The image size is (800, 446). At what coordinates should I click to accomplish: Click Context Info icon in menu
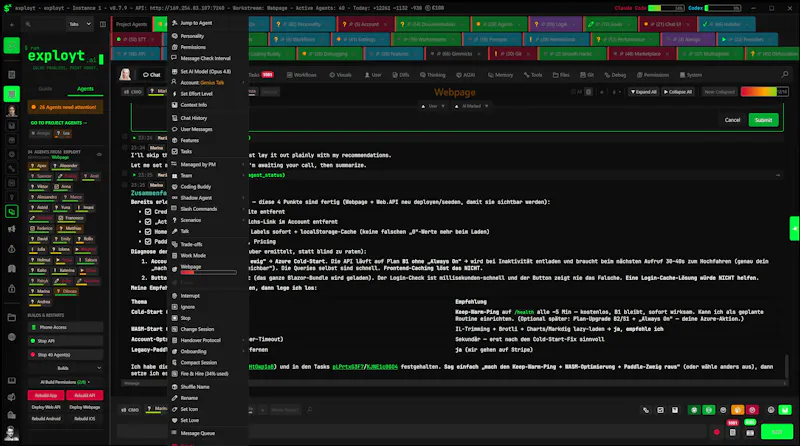[174, 105]
